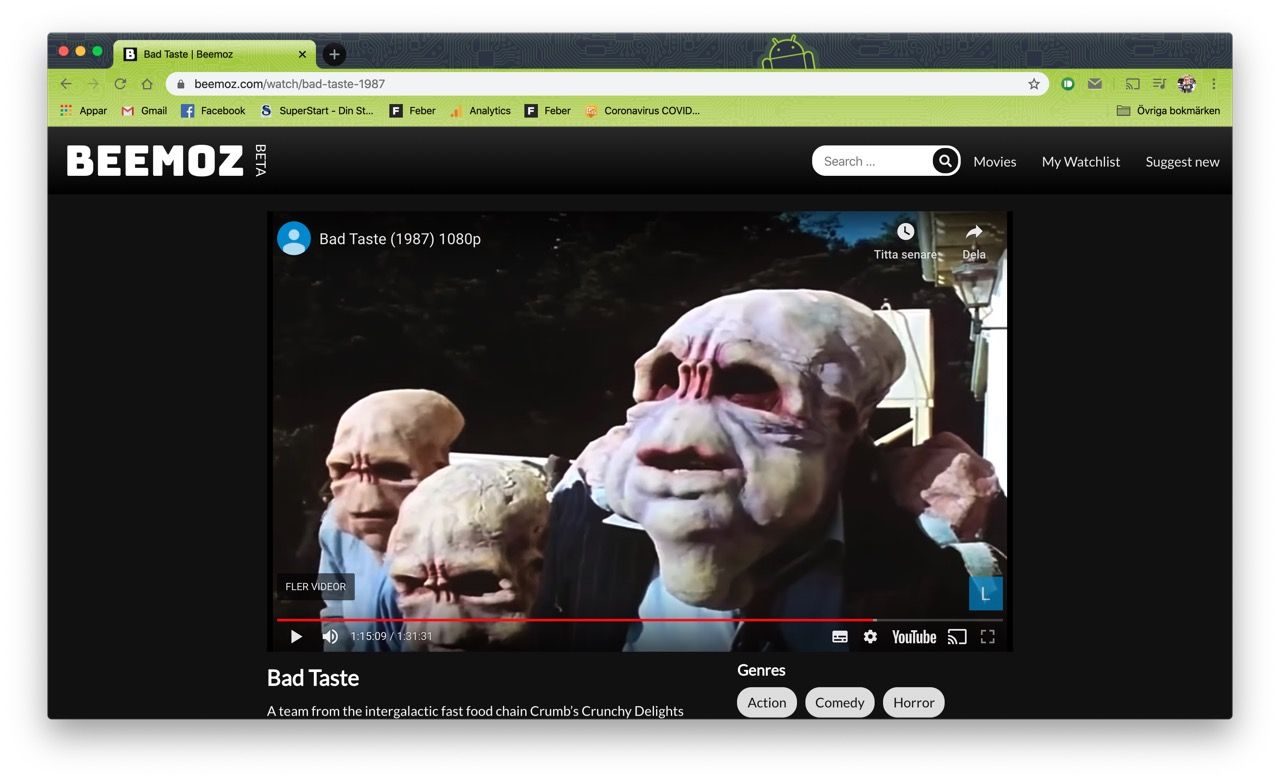Toggle video subtitles on
1280x782 pixels.
(840, 637)
